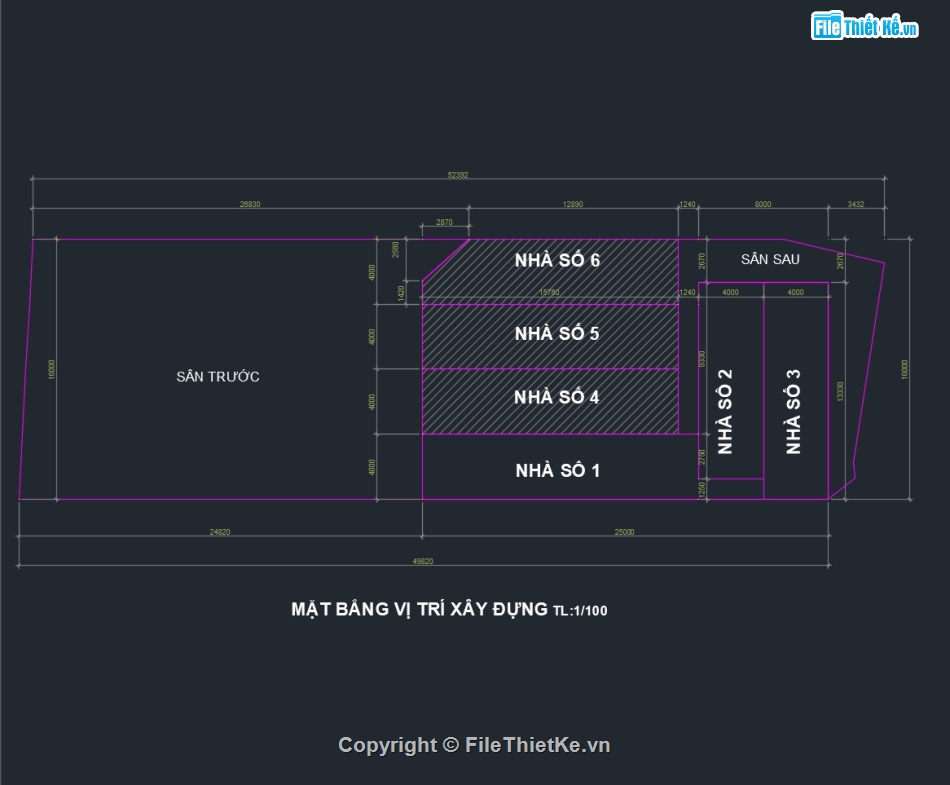Click the dimension value 28830
The width and height of the screenshot is (950, 785).
click(x=250, y=204)
